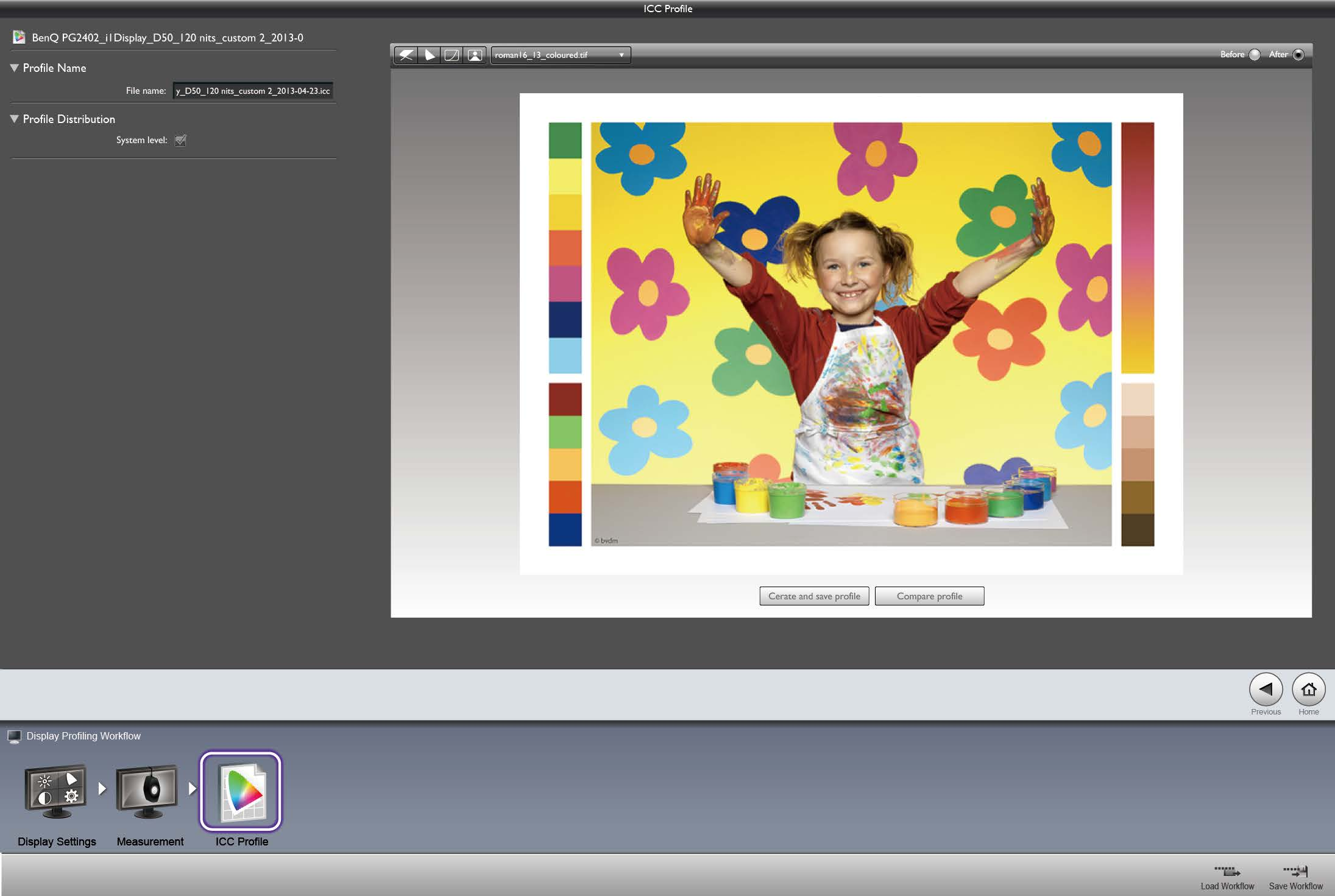Click the Load Workflow icon
1335x896 pixels.
1227,871
